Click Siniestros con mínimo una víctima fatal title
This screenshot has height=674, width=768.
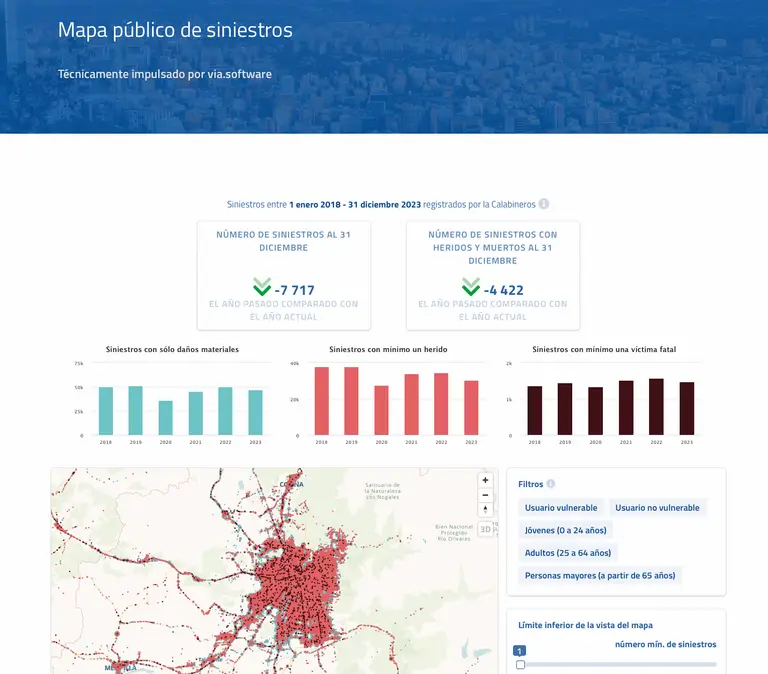pos(604,349)
